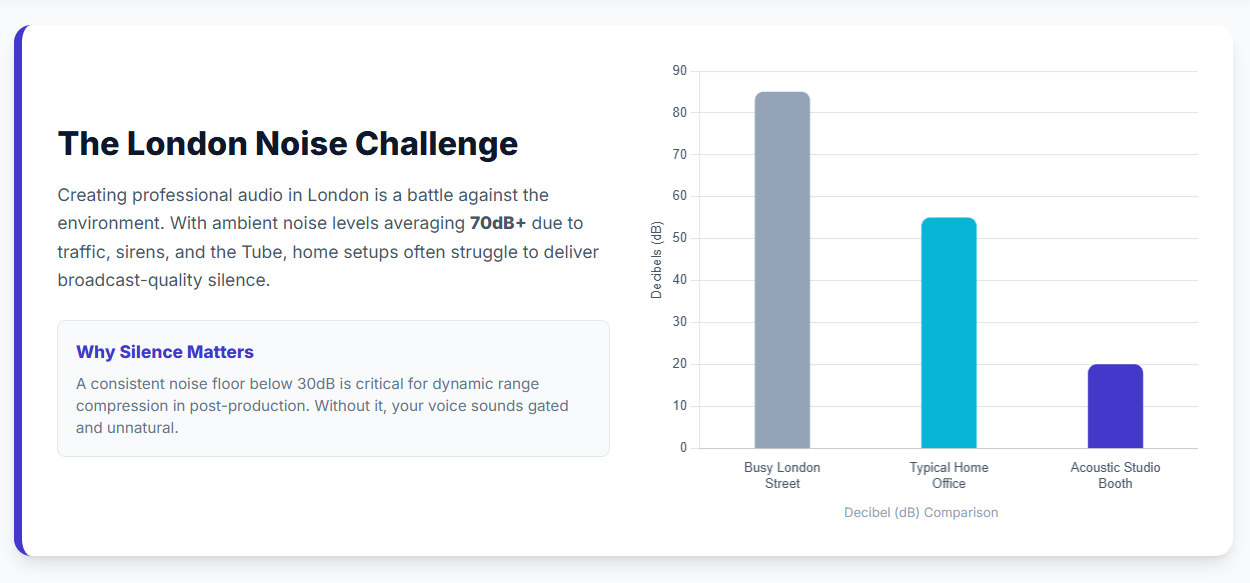Click the purple Acoustic Studio Booth bar
1250x583 pixels.
pyautogui.click(x=1115, y=406)
